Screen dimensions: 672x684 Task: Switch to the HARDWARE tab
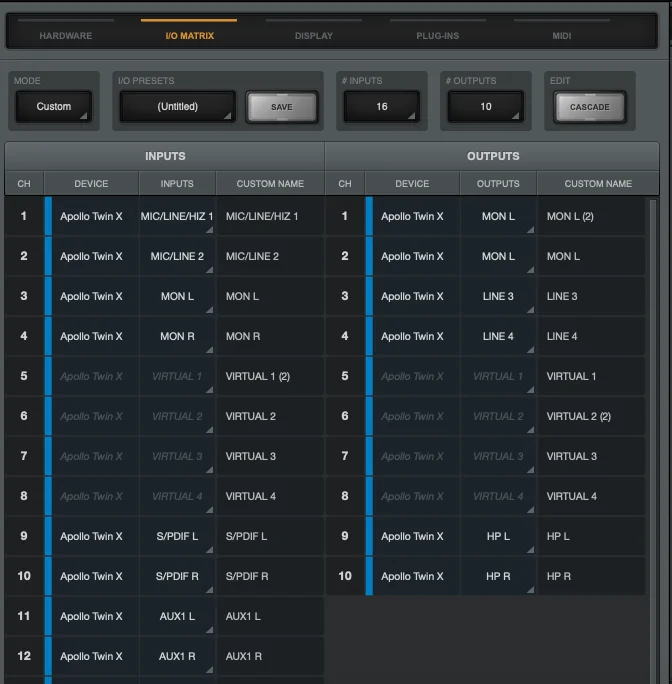pyautogui.click(x=65, y=35)
